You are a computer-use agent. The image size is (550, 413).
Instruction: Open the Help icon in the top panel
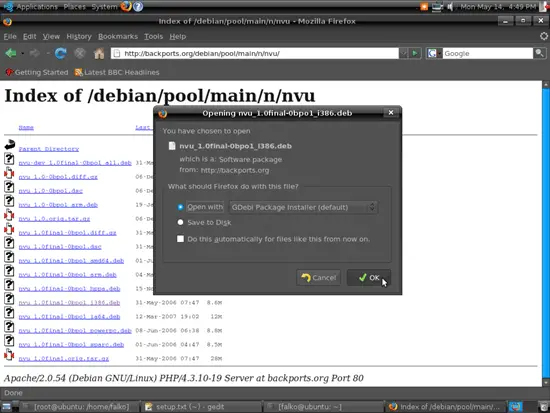click(138, 6)
